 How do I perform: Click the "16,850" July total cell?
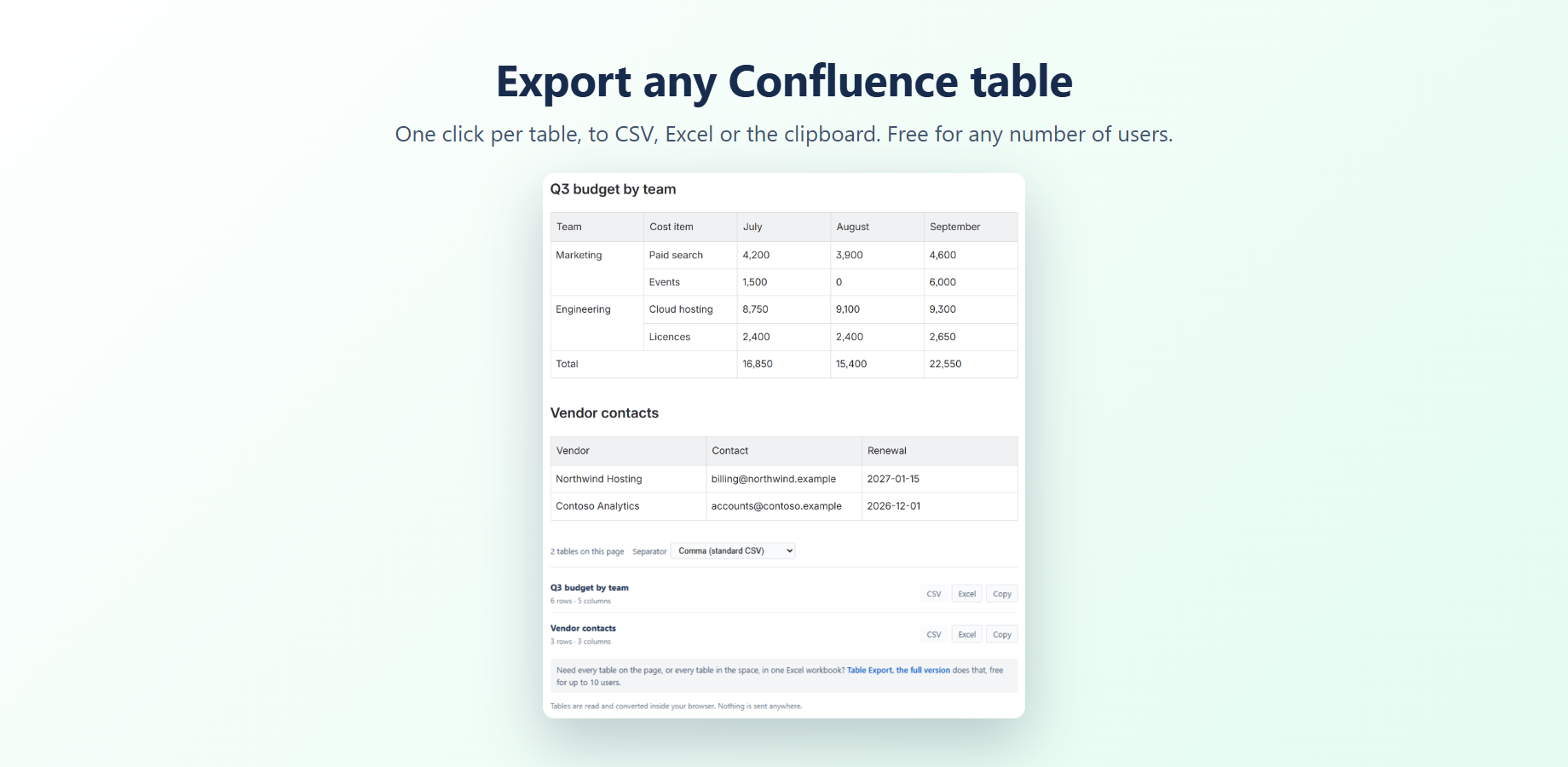coord(784,364)
